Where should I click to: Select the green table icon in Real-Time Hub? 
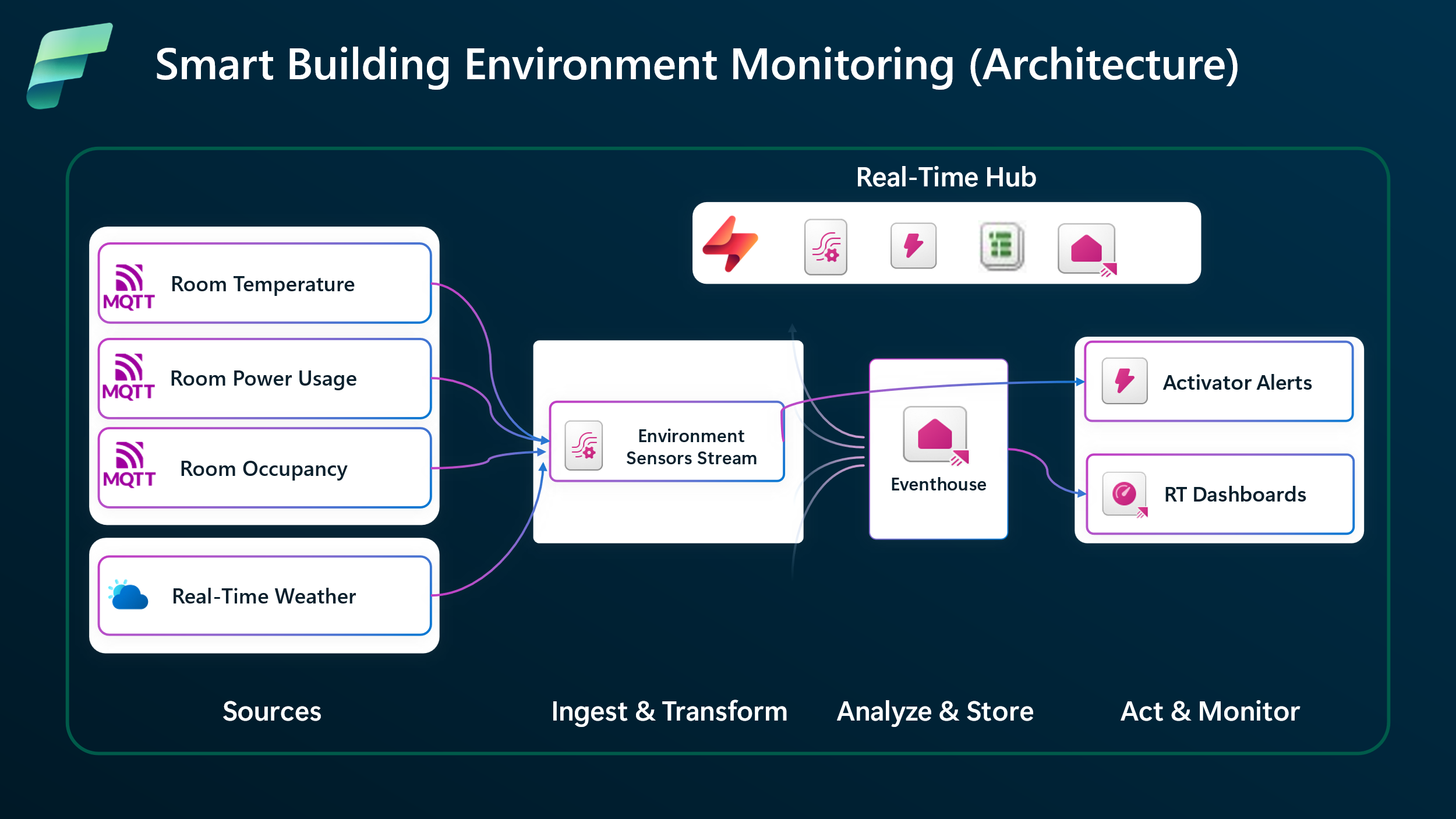(1002, 246)
